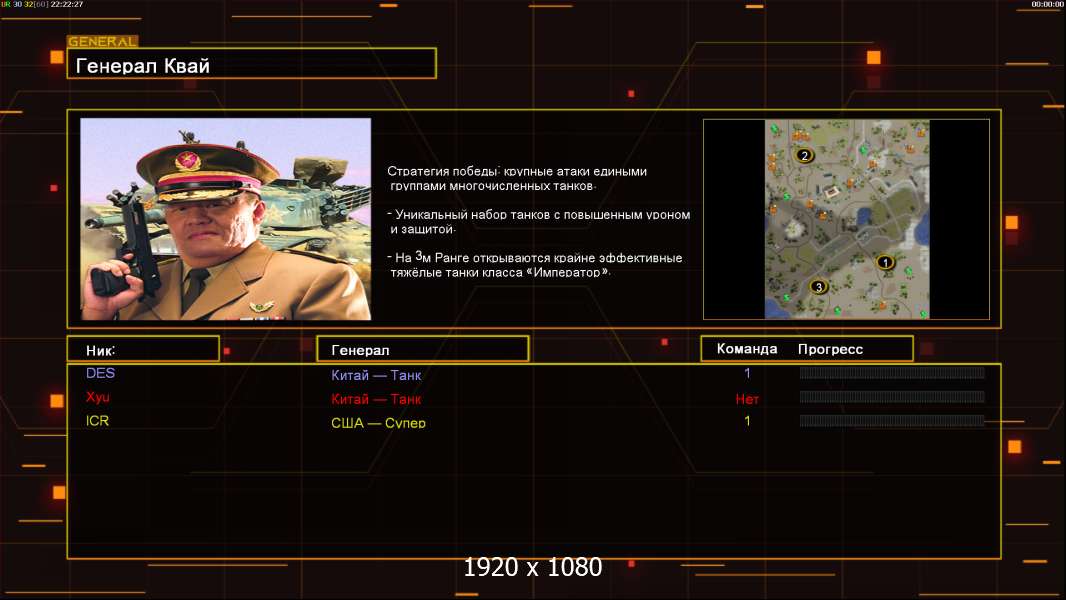Click start position marker 3 on minimap
This screenshot has height=600, width=1066.
819,287
